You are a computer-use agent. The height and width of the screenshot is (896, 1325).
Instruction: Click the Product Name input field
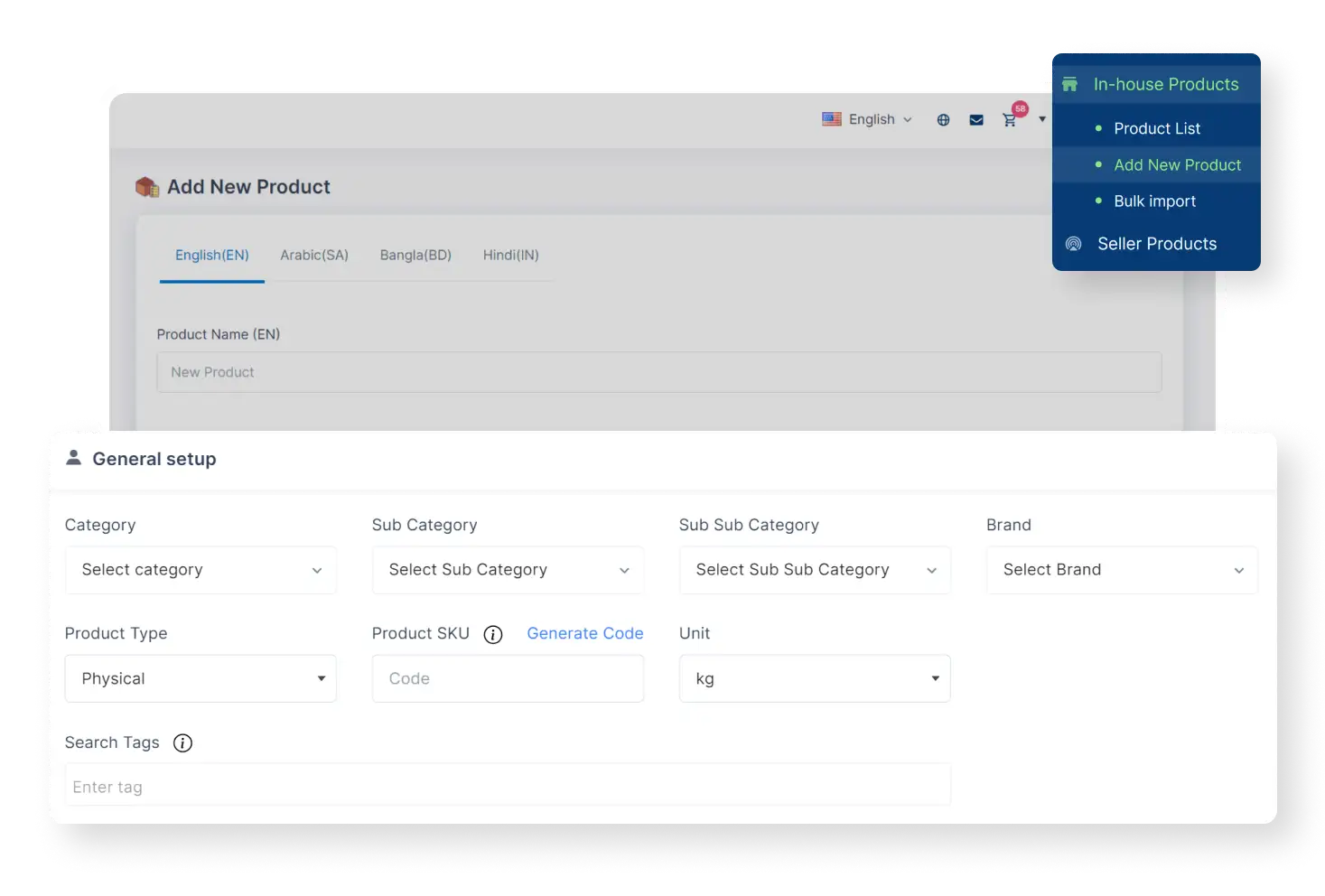[658, 372]
